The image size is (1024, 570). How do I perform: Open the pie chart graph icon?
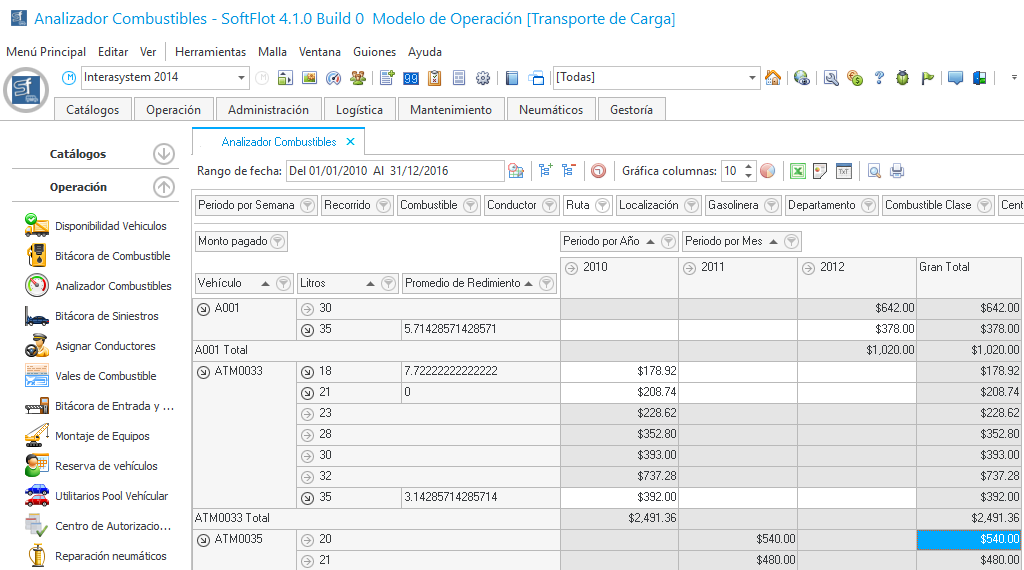click(x=768, y=171)
